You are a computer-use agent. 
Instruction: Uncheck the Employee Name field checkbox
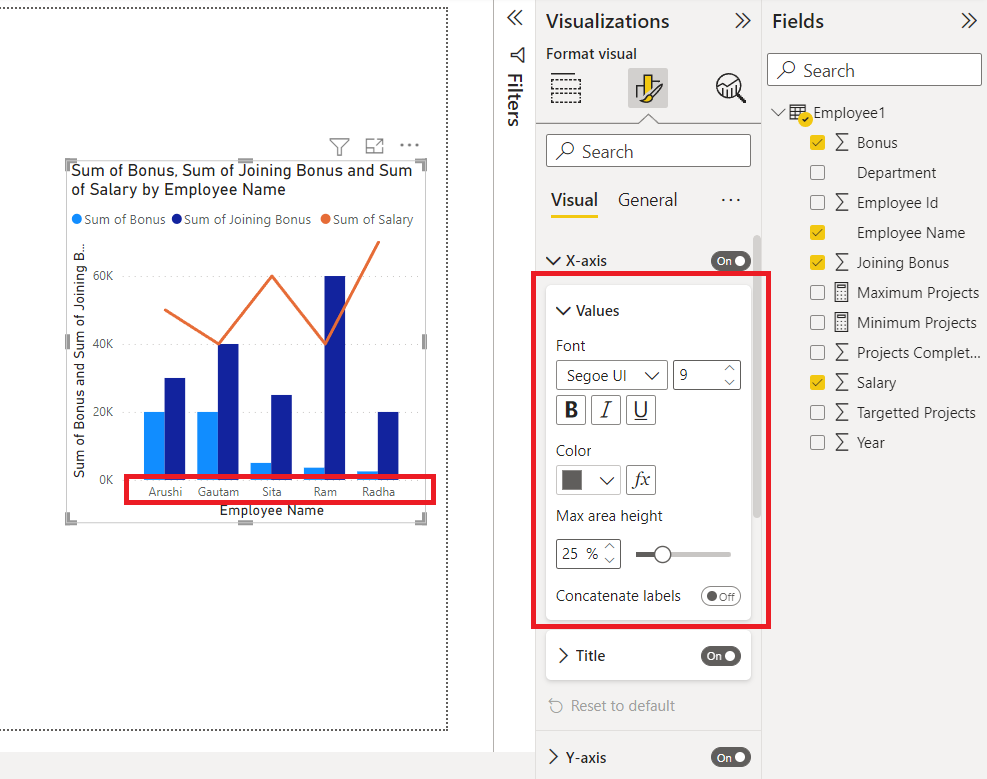[x=817, y=233]
